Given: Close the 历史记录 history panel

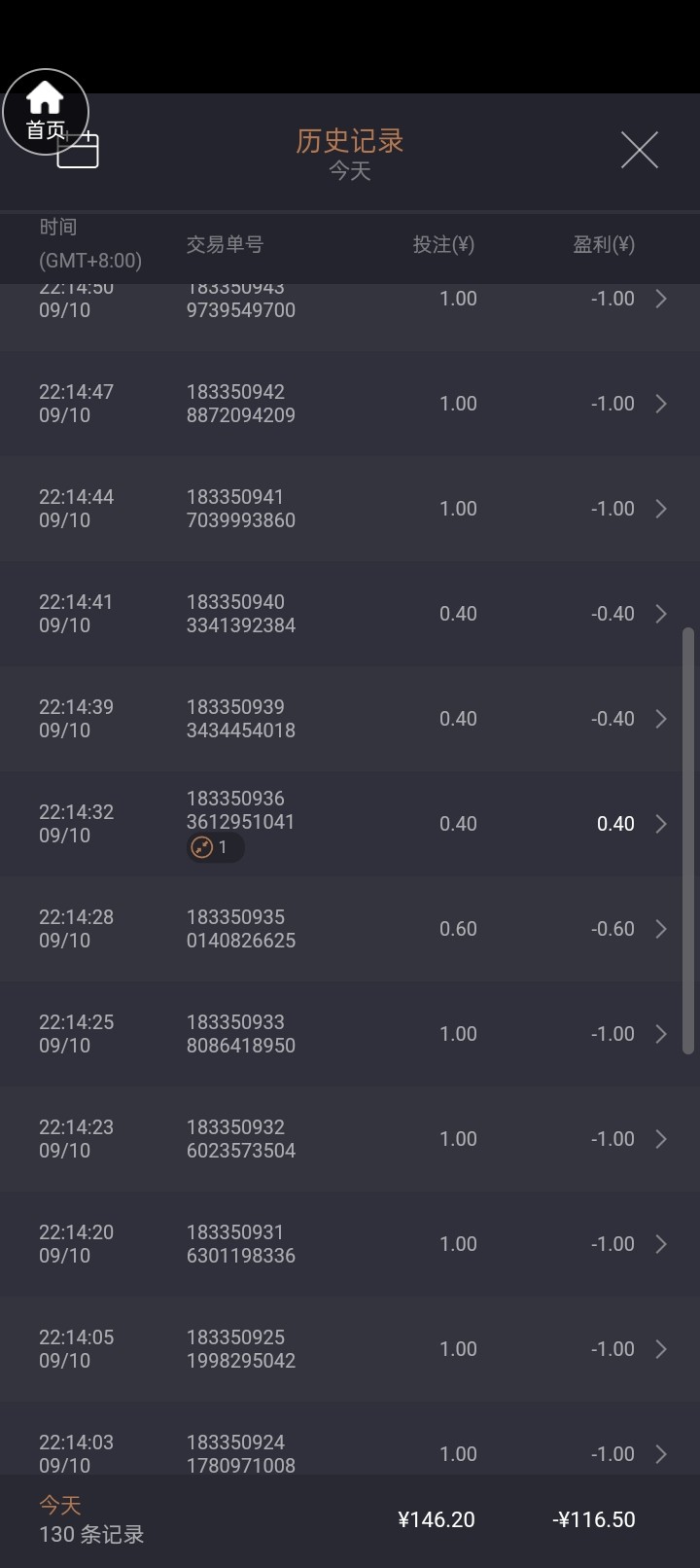Looking at the screenshot, I should (x=639, y=150).
